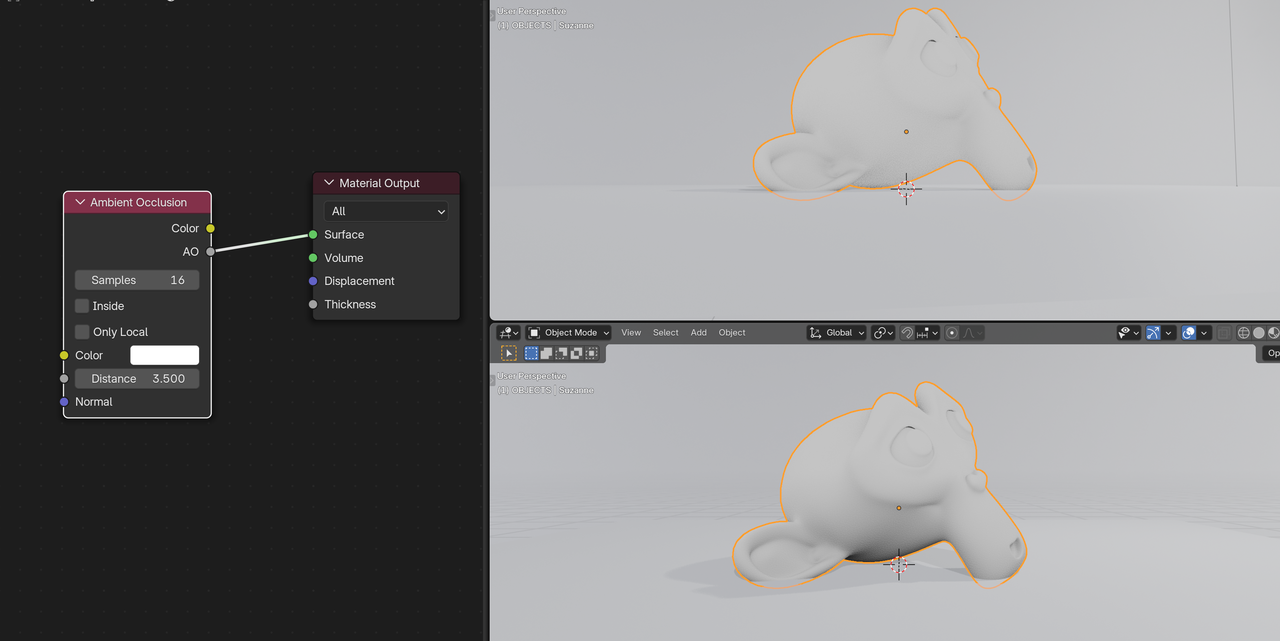This screenshot has height=641, width=1280.
Task: Open the Global transform orientation dropdown
Action: click(837, 333)
